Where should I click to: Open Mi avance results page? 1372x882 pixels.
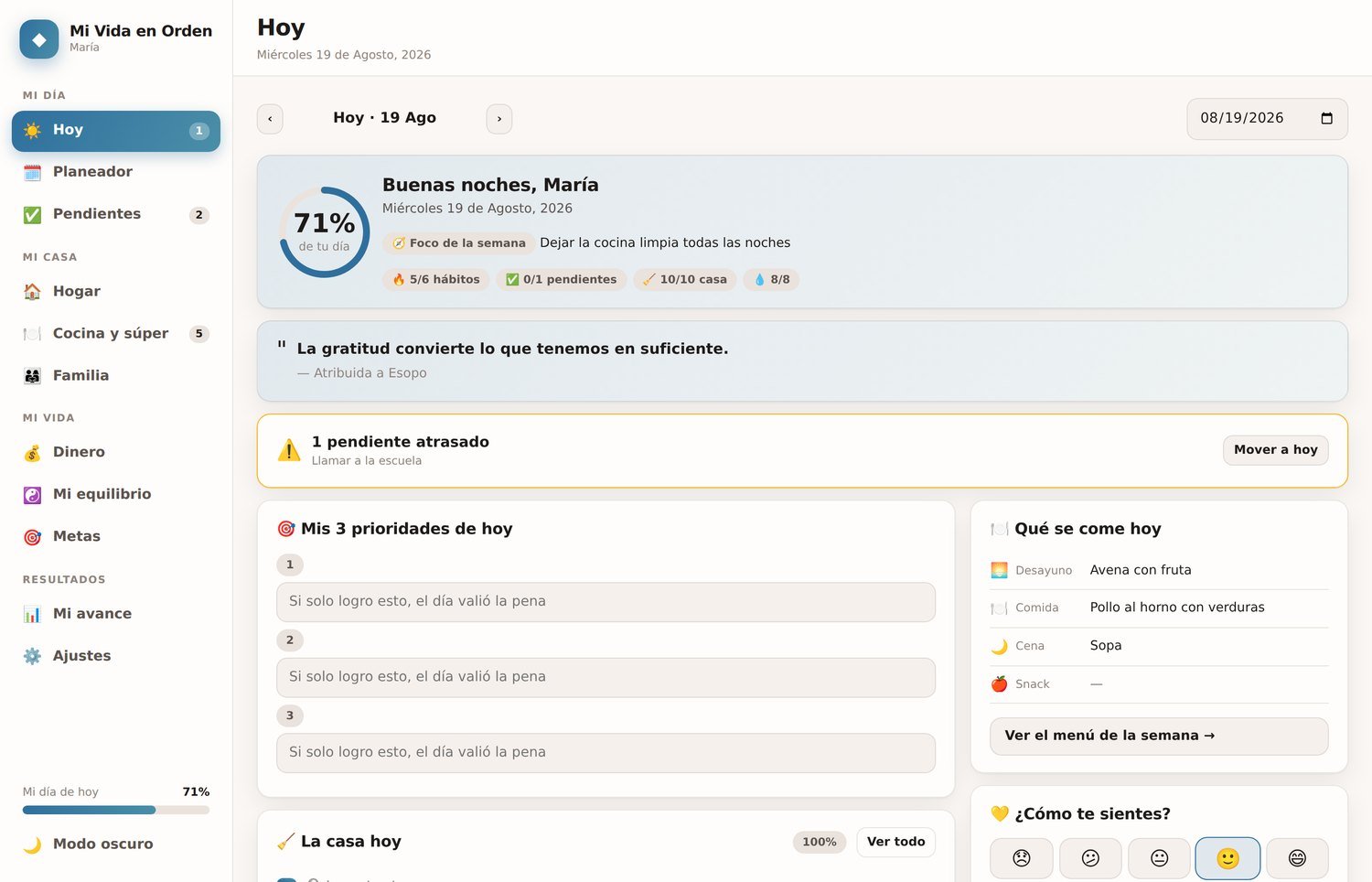(116, 614)
